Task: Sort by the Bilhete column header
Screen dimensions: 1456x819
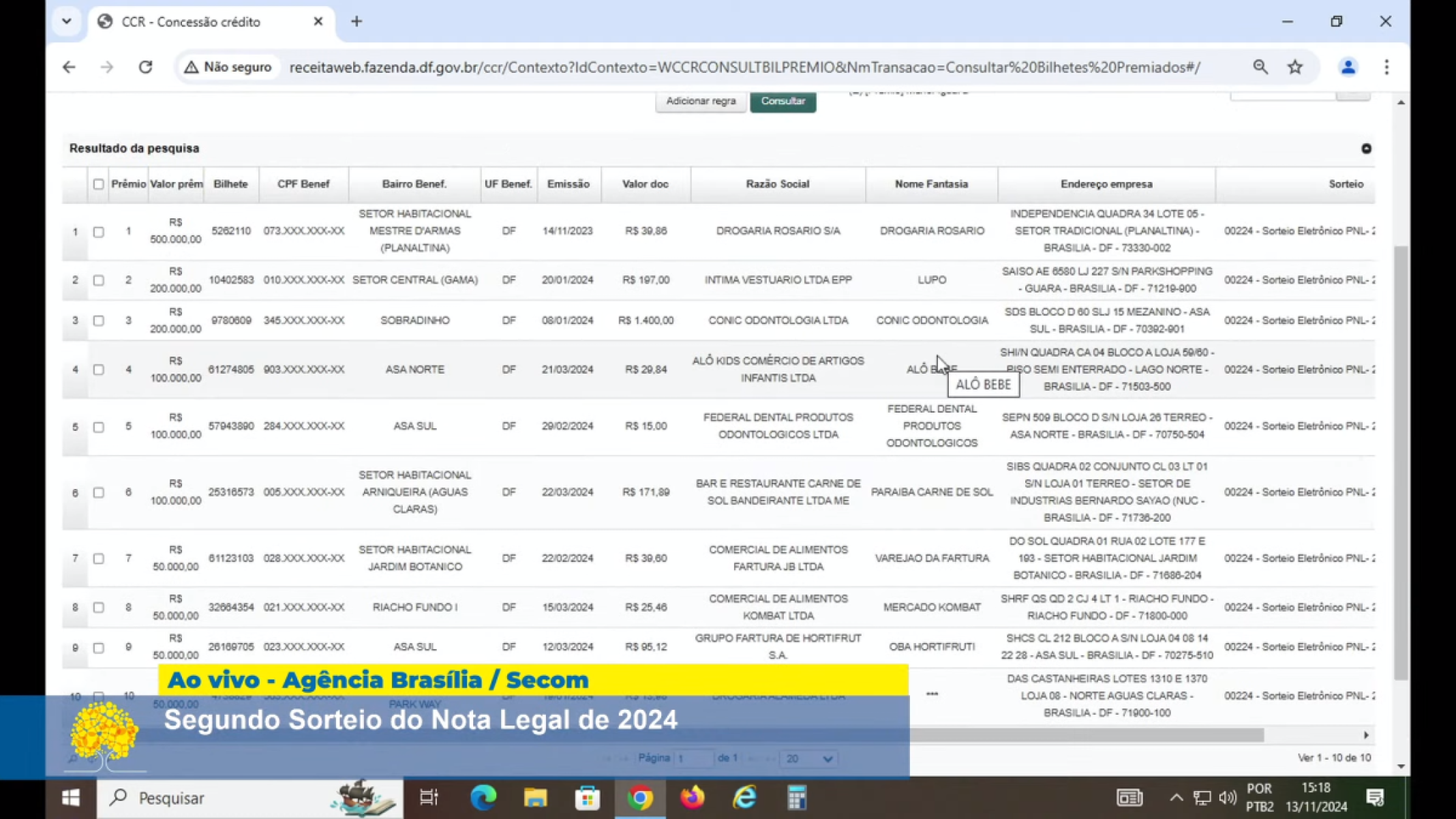Action: [230, 184]
